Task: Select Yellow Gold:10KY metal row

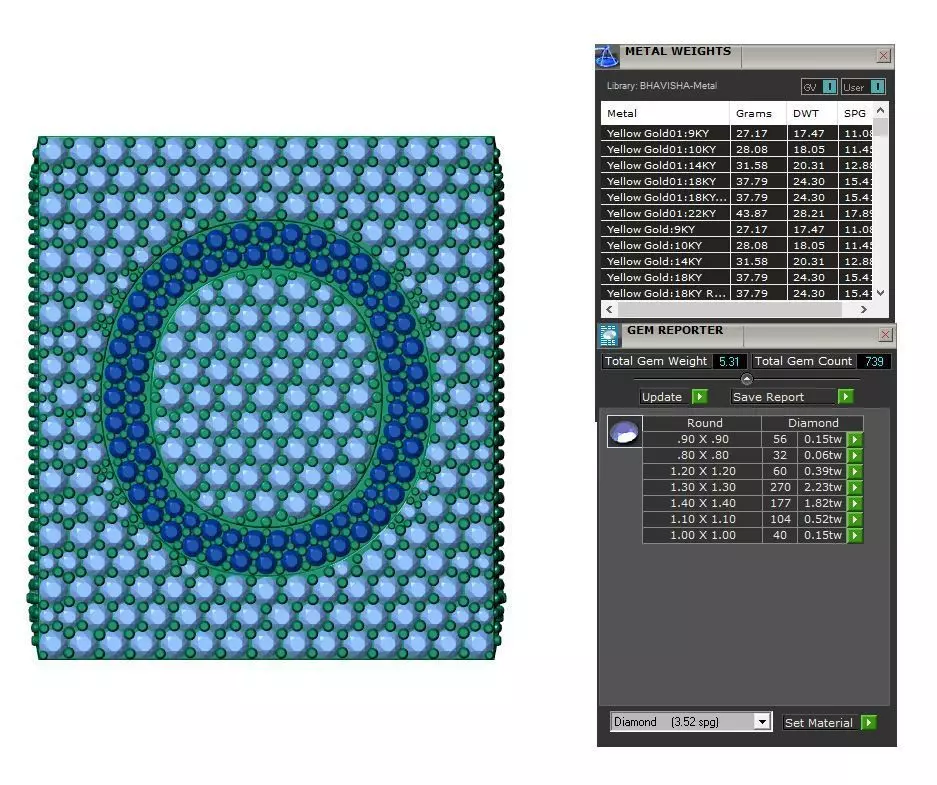Action: (x=737, y=246)
